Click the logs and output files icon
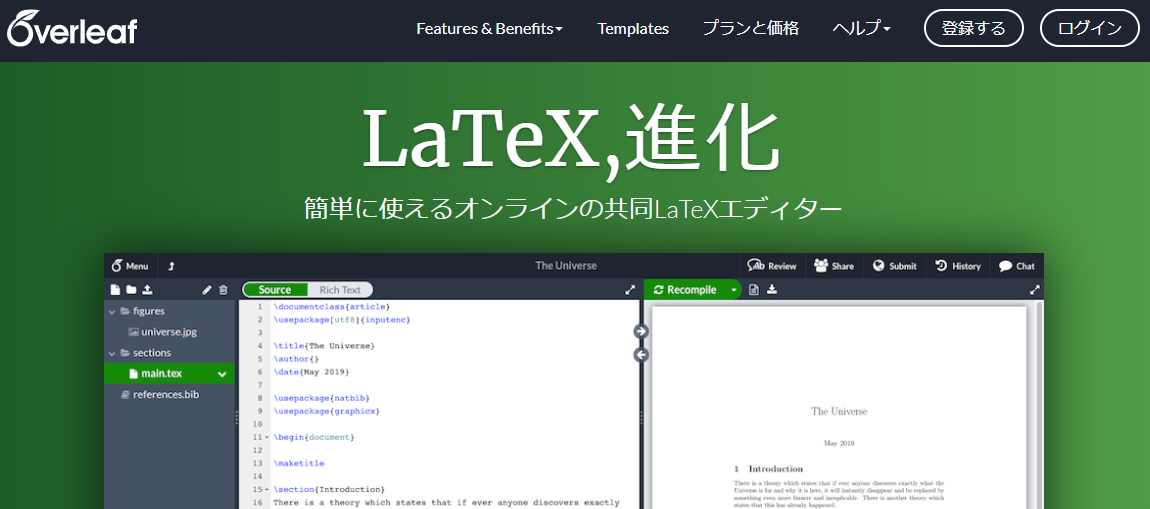 [754, 290]
